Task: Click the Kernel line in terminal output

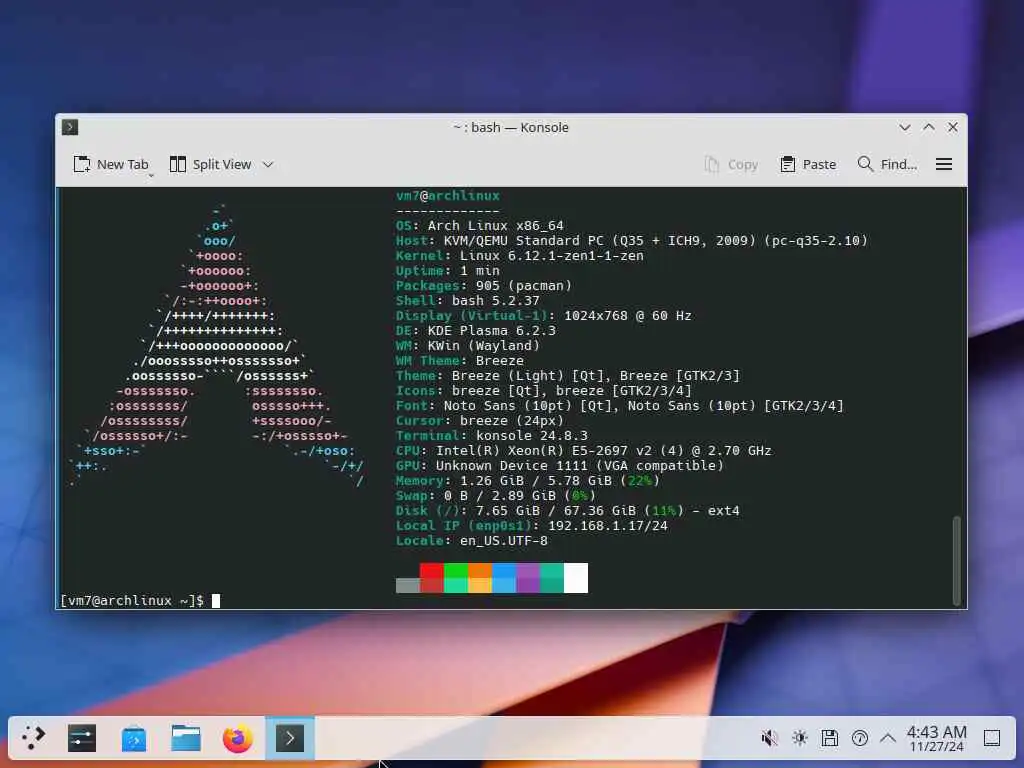Action: pos(519,255)
